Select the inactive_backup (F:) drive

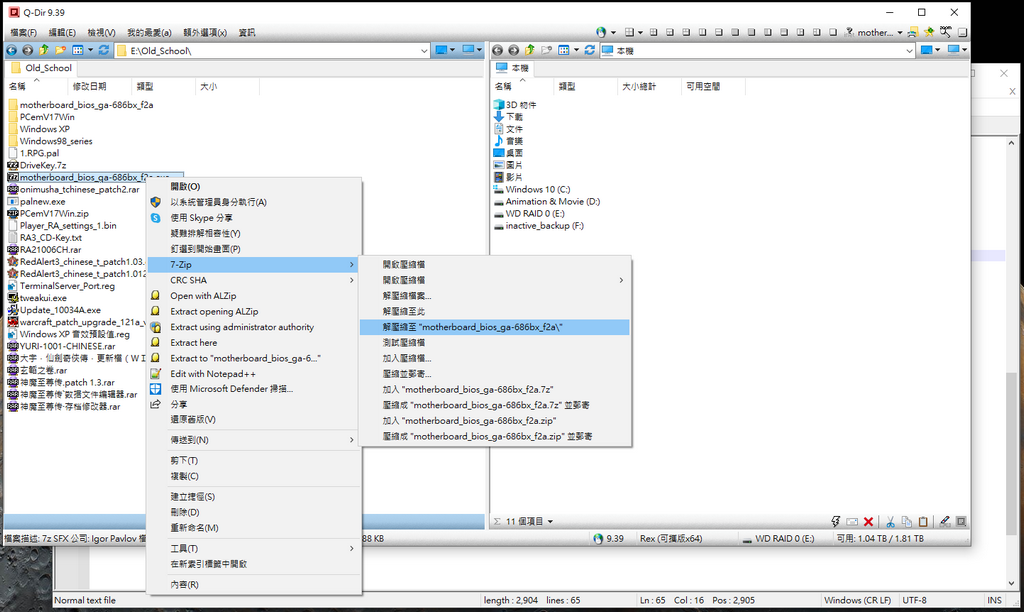(539, 226)
